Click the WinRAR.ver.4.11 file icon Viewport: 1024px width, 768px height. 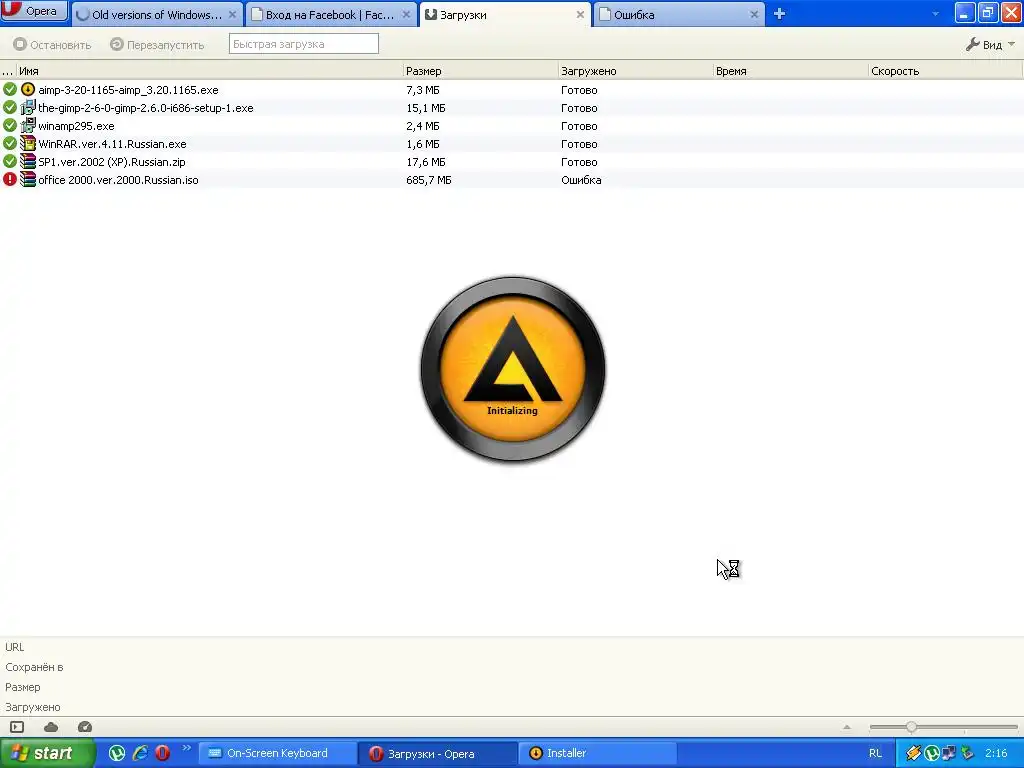click(27, 143)
